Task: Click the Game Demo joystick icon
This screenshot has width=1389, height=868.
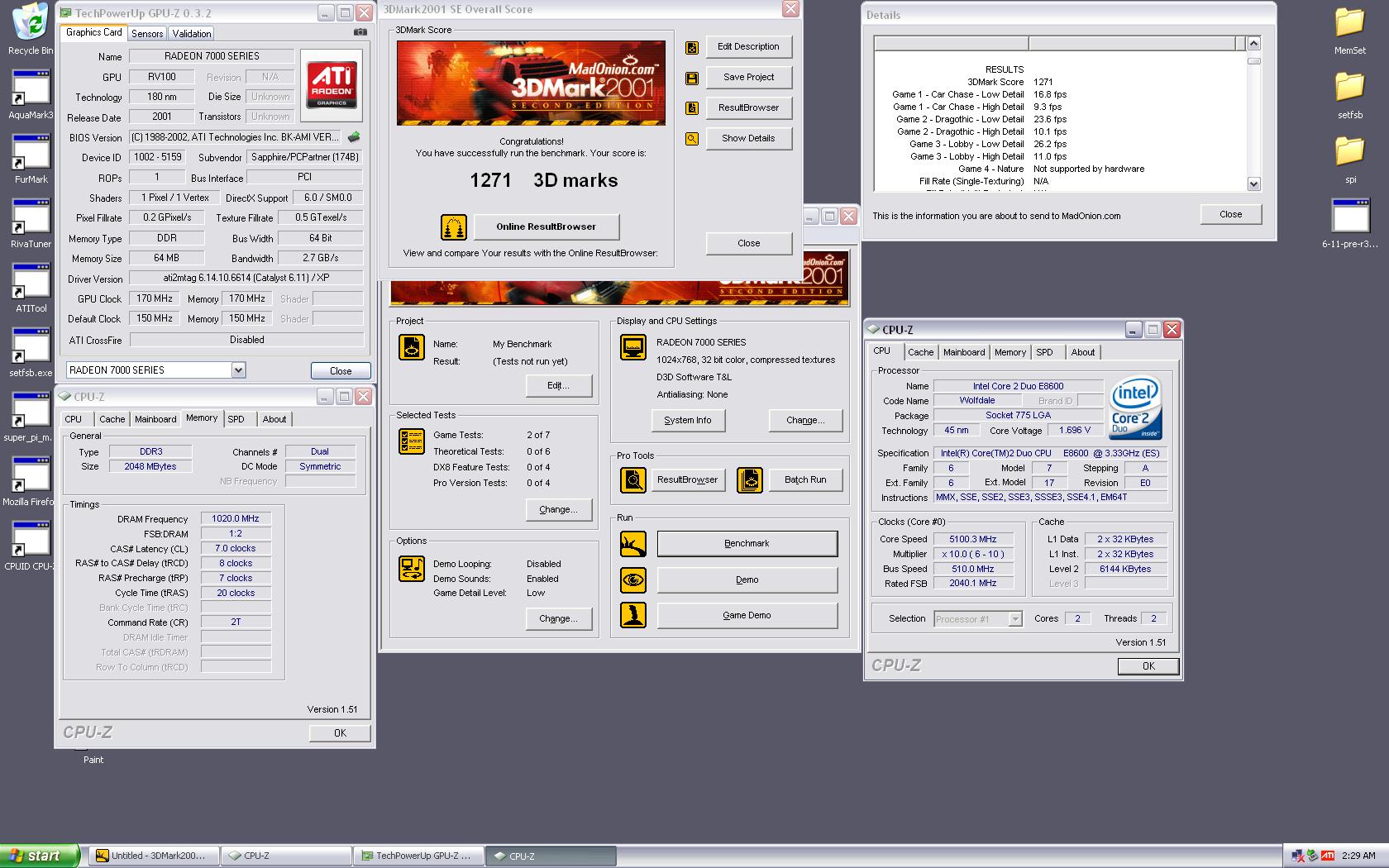Action: click(x=633, y=615)
